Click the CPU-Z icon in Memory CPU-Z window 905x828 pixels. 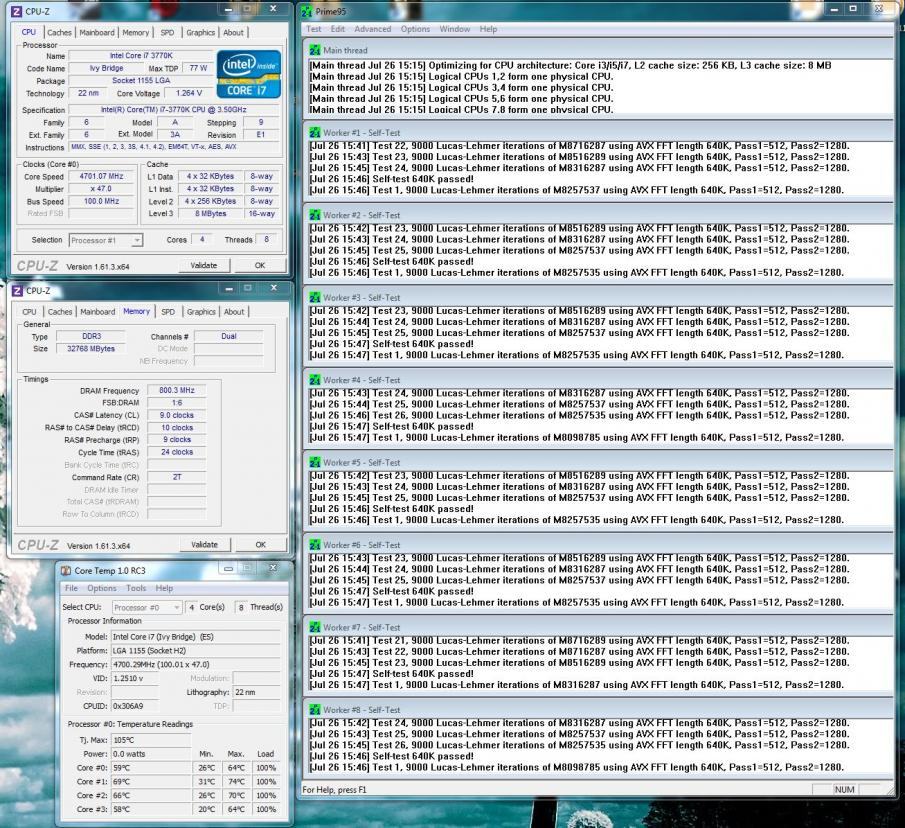coord(17,290)
